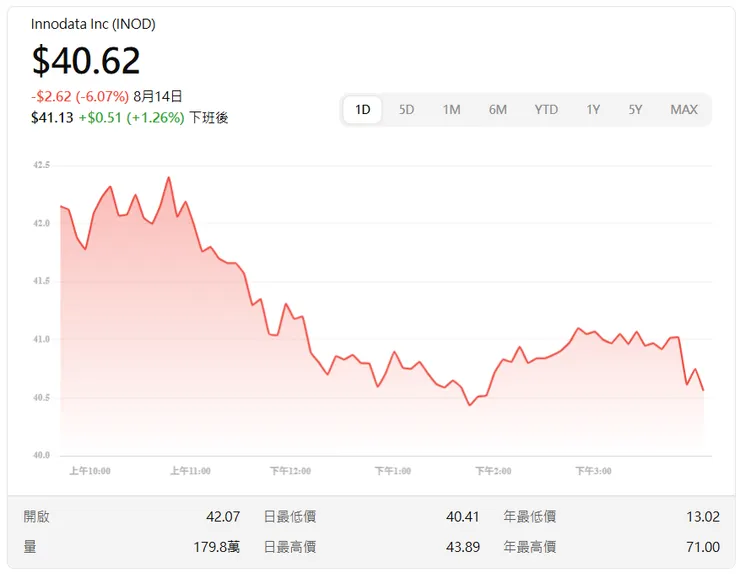Click the 年最高價 value 71.00

(703, 547)
